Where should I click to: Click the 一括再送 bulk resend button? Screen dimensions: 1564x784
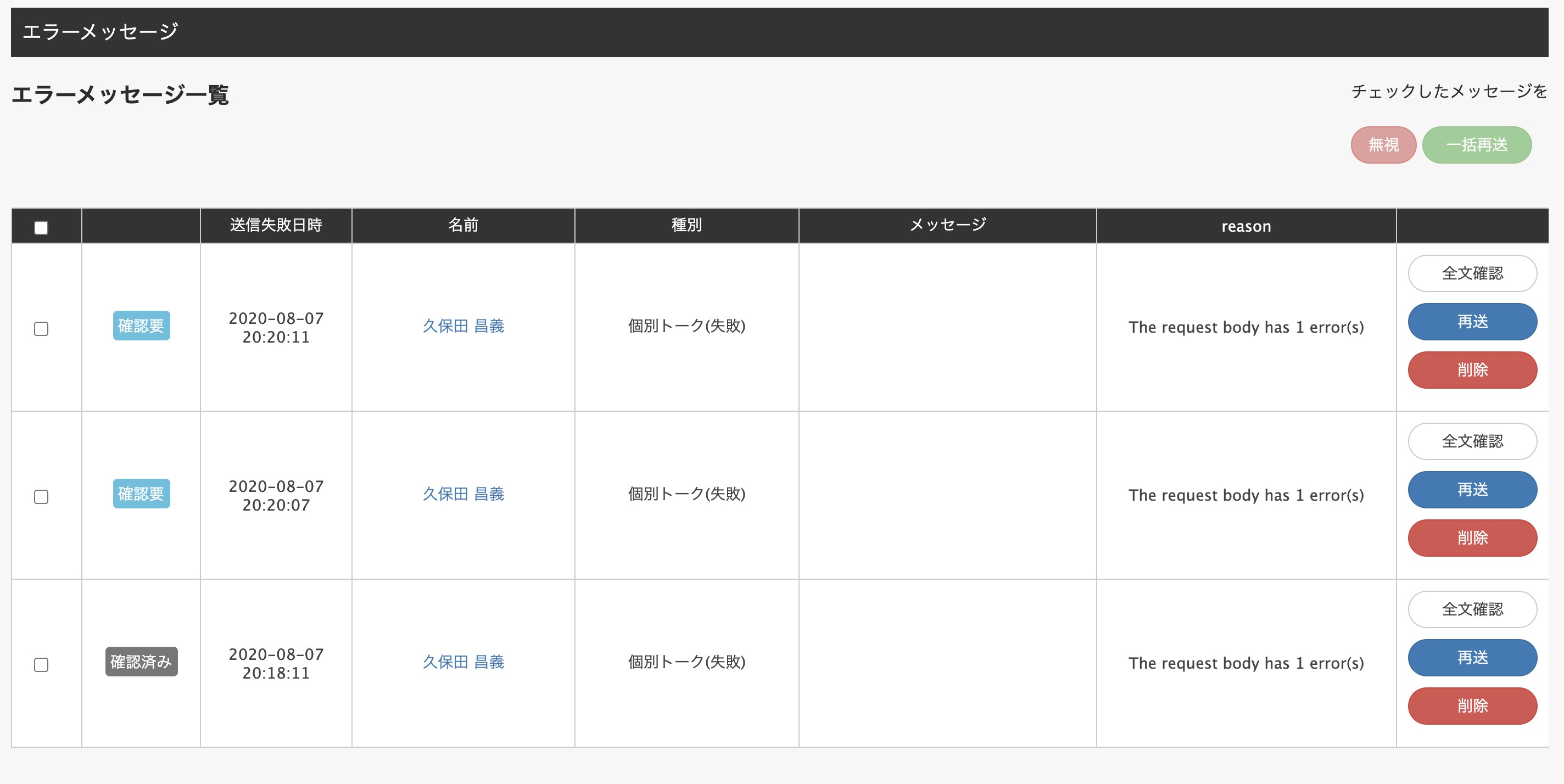click(1477, 145)
